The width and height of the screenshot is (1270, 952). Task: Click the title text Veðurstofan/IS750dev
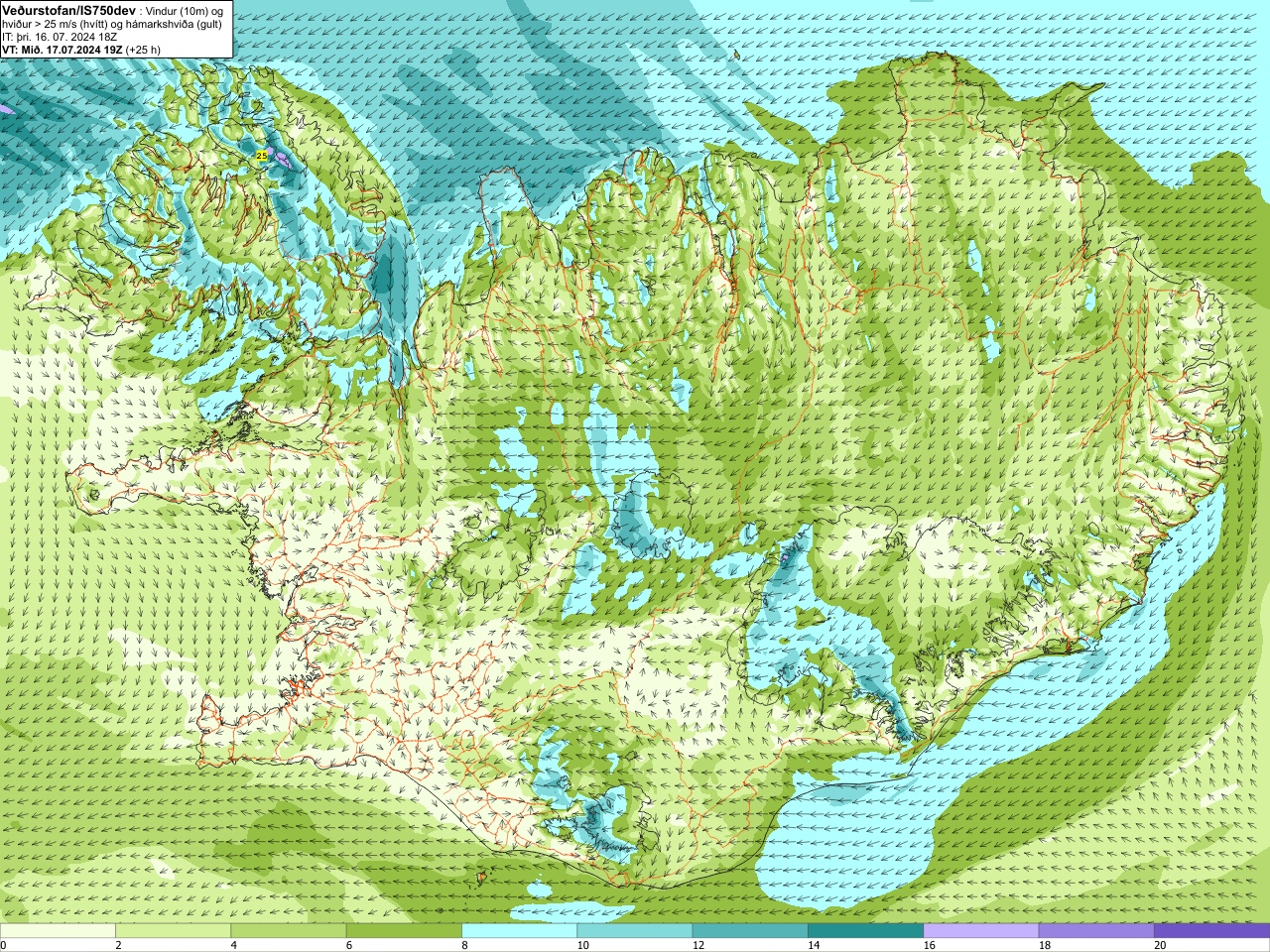68,10
